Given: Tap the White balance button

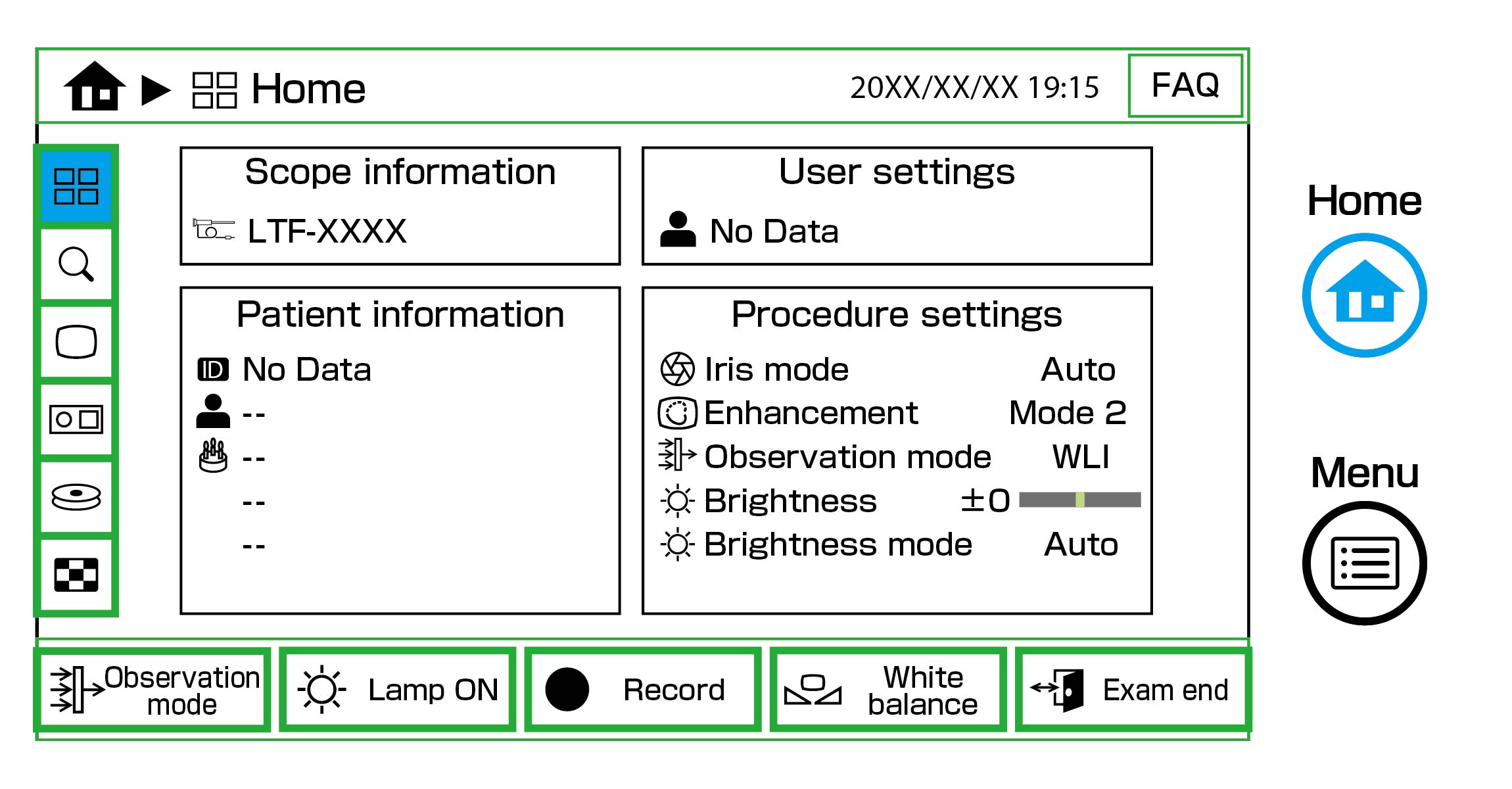Looking at the screenshot, I should coord(887,690).
